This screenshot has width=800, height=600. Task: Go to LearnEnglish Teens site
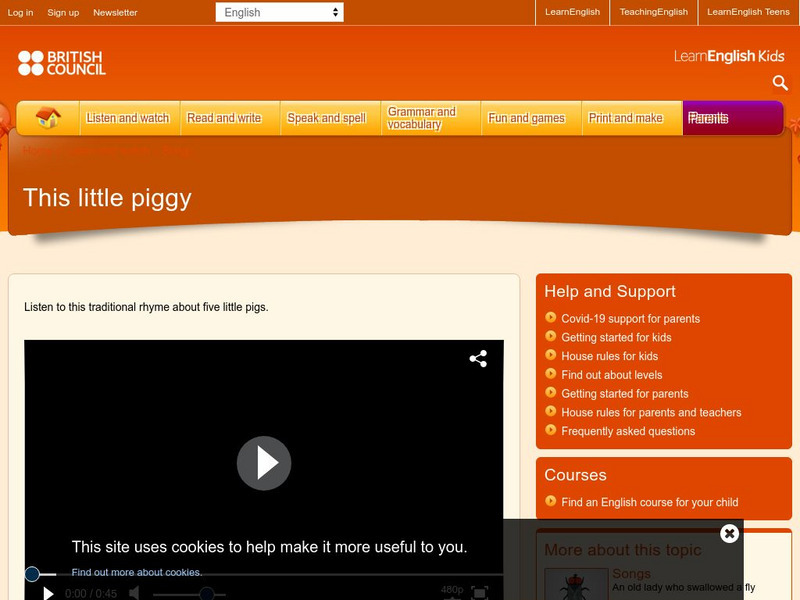pyautogui.click(x=748, y=12)
